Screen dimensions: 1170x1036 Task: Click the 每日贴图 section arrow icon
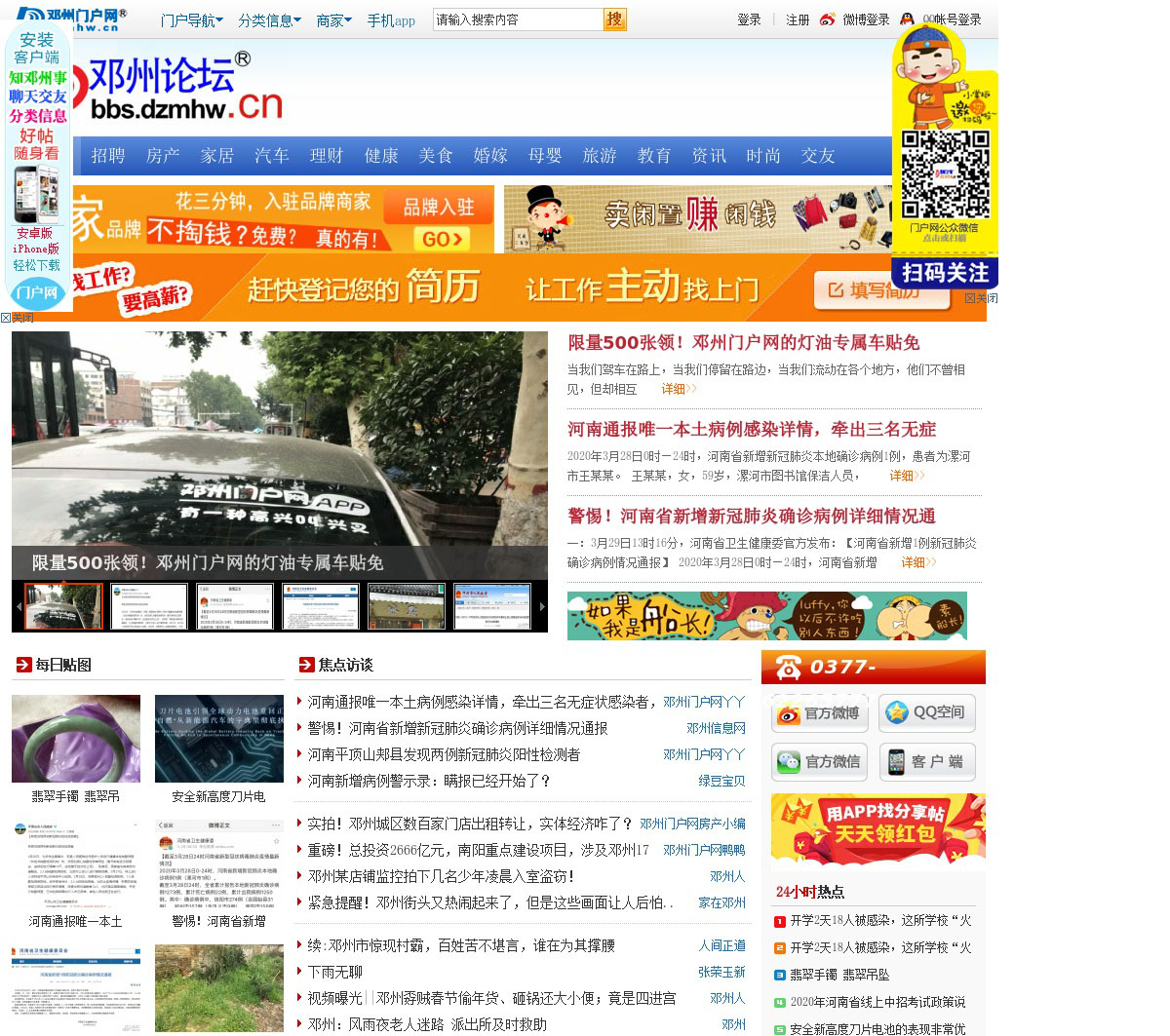pos(24,665)
